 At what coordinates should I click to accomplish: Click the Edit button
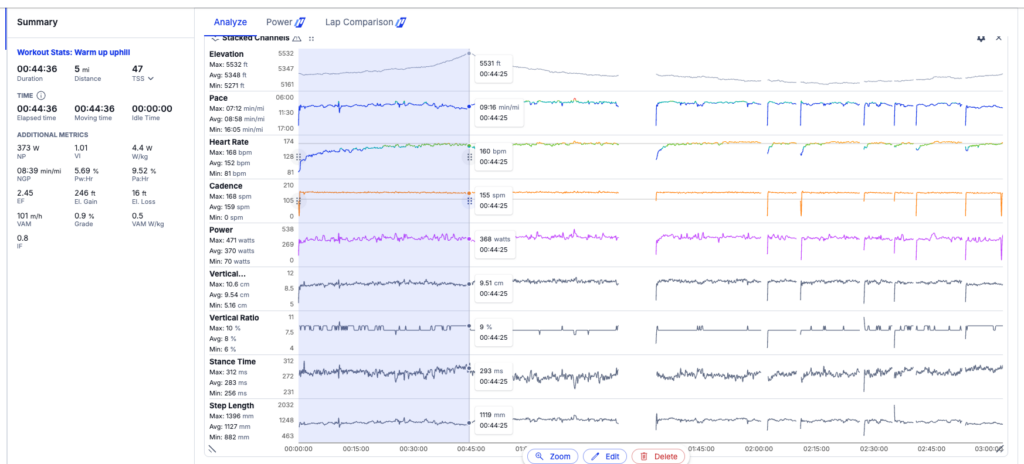tap(605, 456)
